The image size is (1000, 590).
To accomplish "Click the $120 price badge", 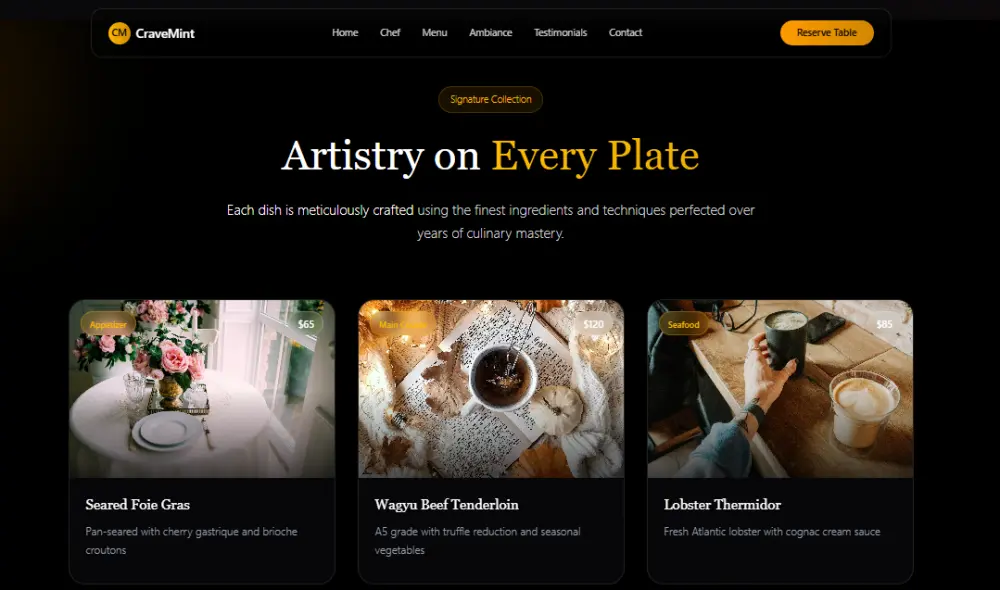I will (594, 324).
